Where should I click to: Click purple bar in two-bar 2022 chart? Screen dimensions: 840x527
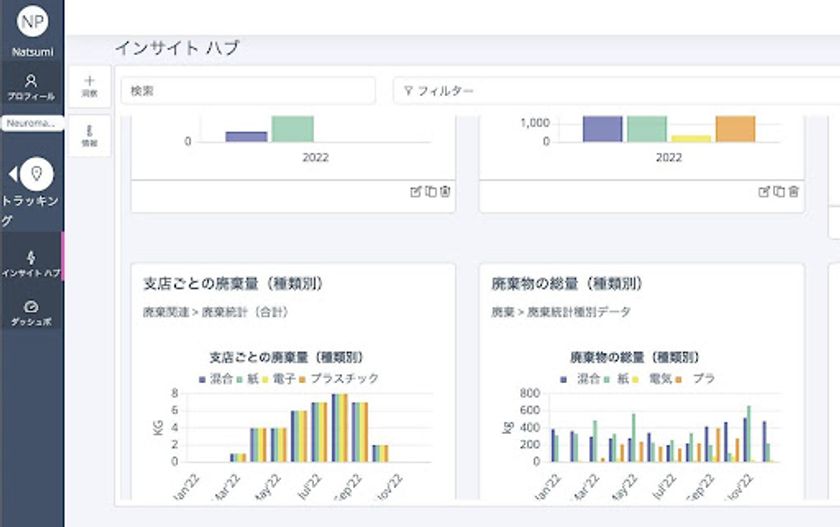(246, 137)
